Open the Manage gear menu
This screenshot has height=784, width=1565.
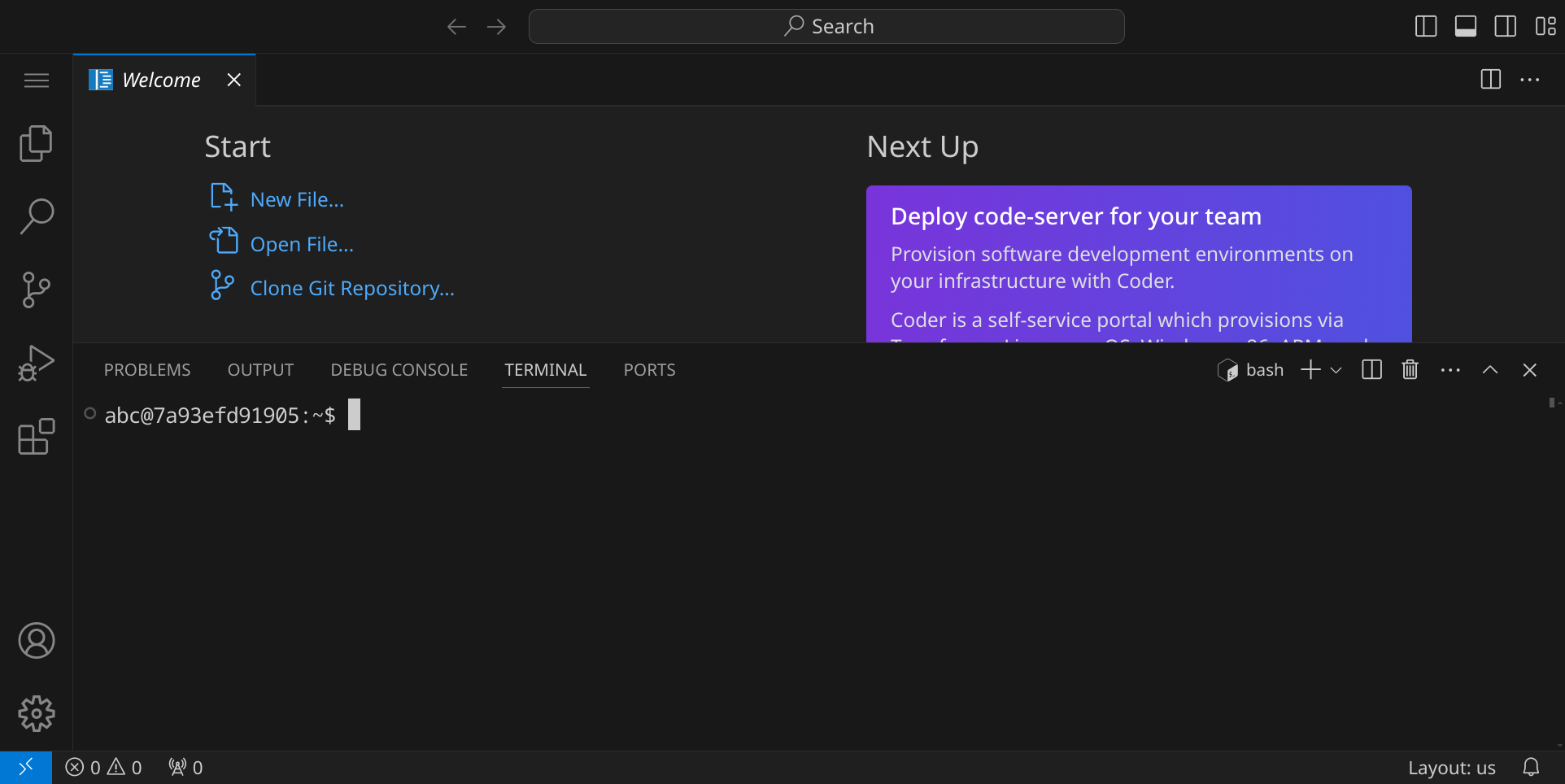[36, 714]
